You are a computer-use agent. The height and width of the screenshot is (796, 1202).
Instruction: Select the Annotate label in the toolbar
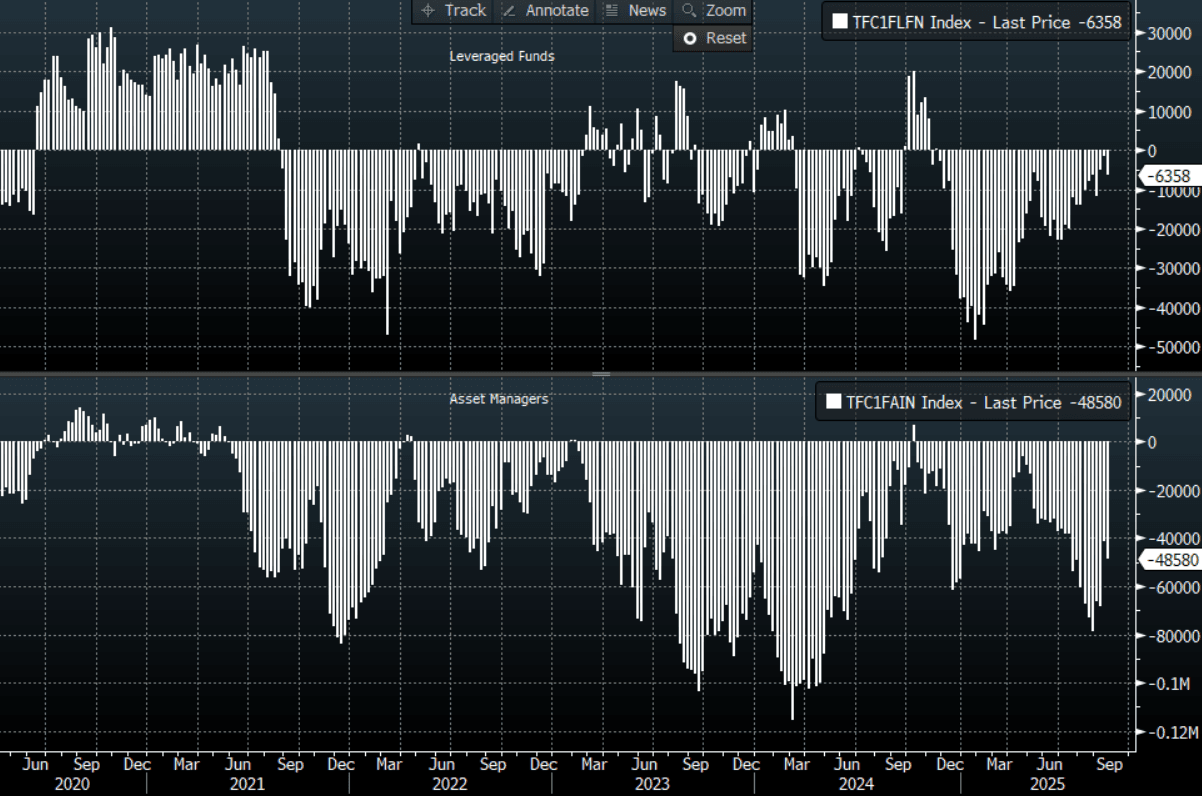[x=557, y=10]
